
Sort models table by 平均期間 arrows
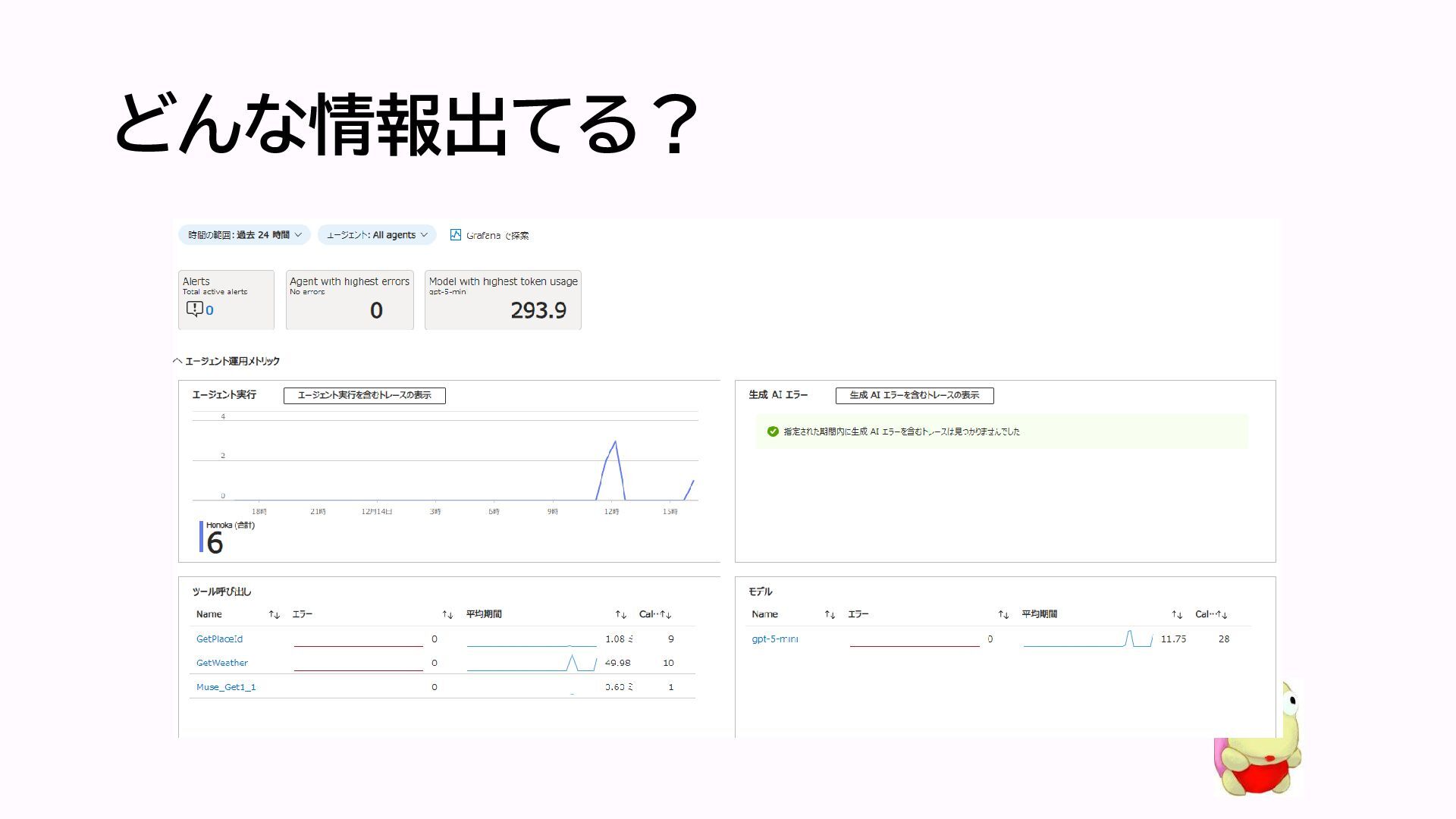click(1176, 615)
